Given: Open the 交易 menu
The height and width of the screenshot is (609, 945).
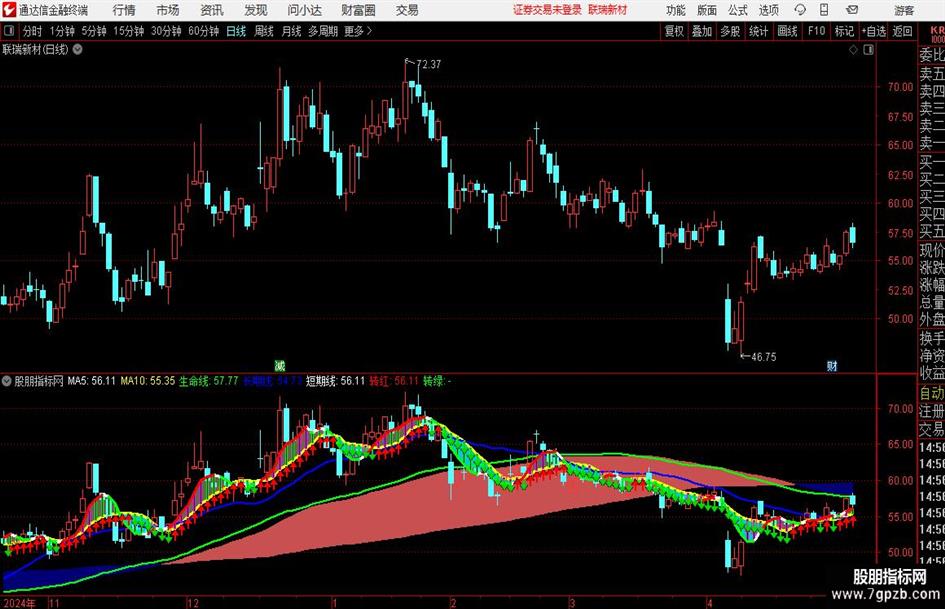Looking at the screenshot, I should tap(407, 10).
